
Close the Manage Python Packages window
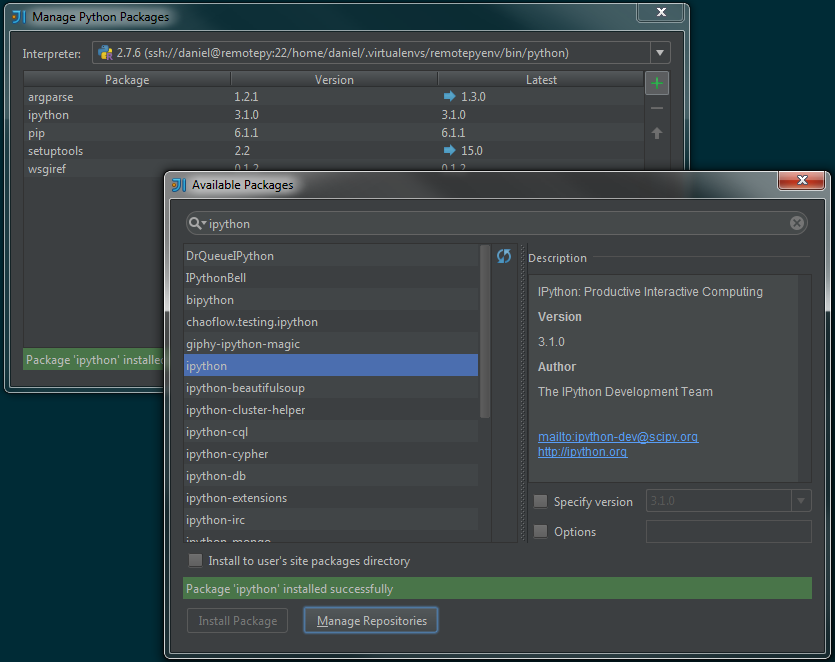point(661,12)
